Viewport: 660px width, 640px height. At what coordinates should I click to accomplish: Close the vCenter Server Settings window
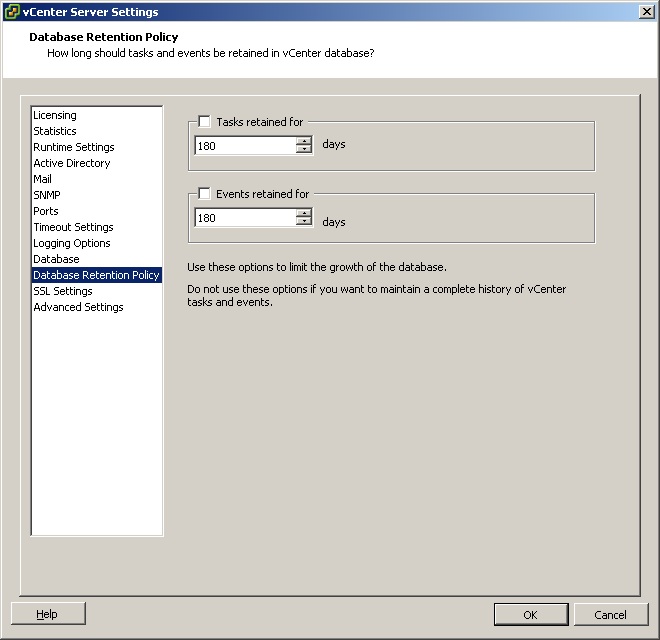pyautogui.click(x=646, y=12)
